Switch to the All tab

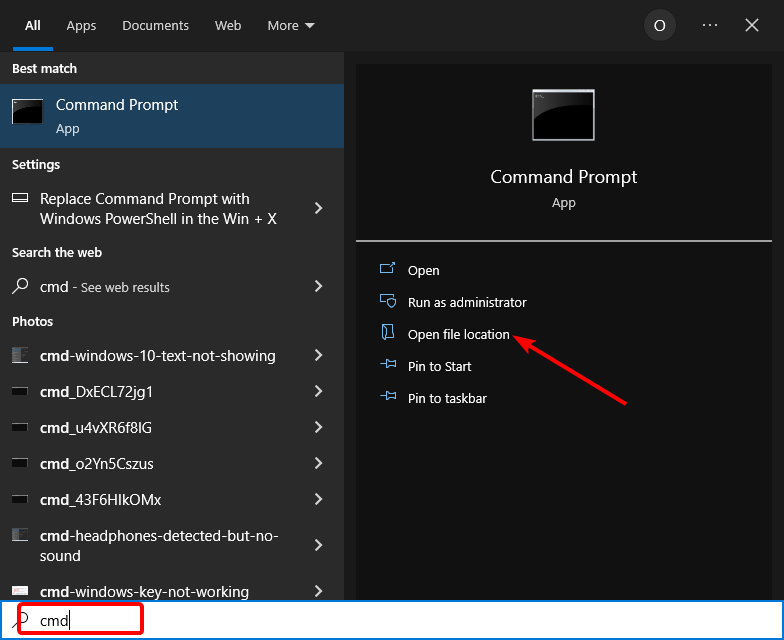tap(32, 26)
